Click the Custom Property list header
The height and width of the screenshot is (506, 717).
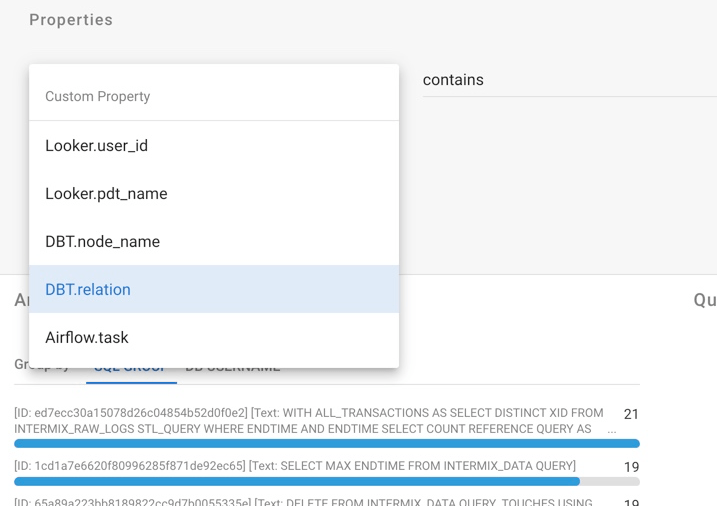[x=98, y=97]
